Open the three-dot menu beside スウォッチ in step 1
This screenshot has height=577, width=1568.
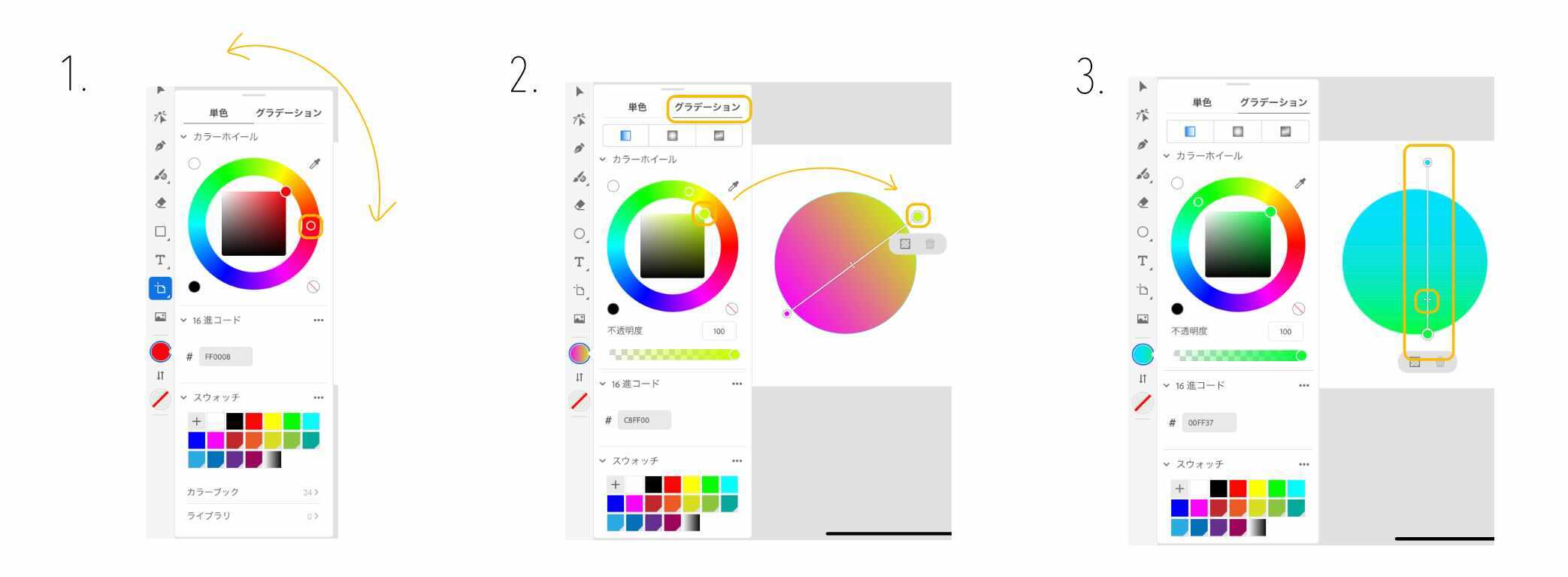(x=319, y=397)
